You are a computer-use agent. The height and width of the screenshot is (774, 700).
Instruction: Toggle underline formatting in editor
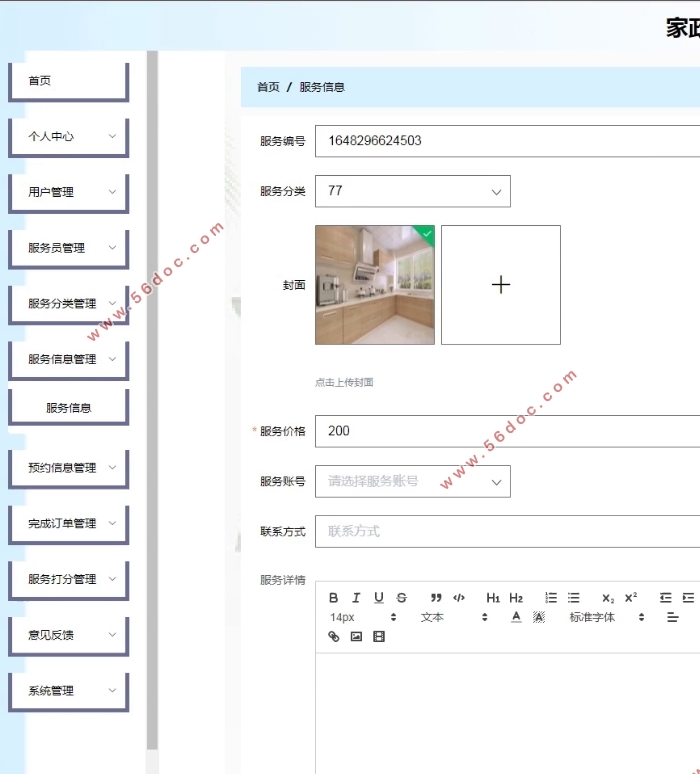pos(379,598)
